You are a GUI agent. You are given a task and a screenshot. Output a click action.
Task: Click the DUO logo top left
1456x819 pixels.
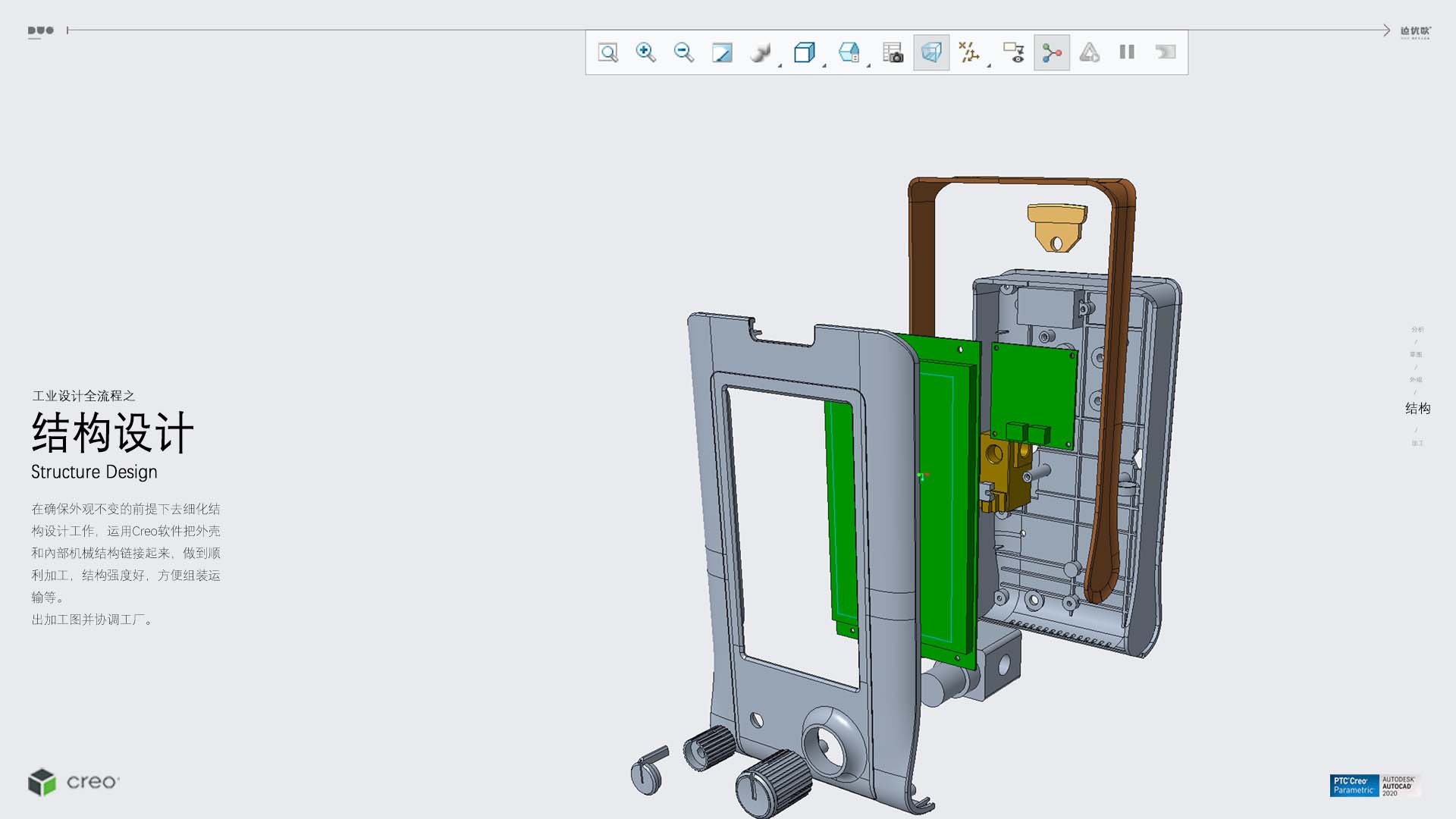[x=41, y=31]
